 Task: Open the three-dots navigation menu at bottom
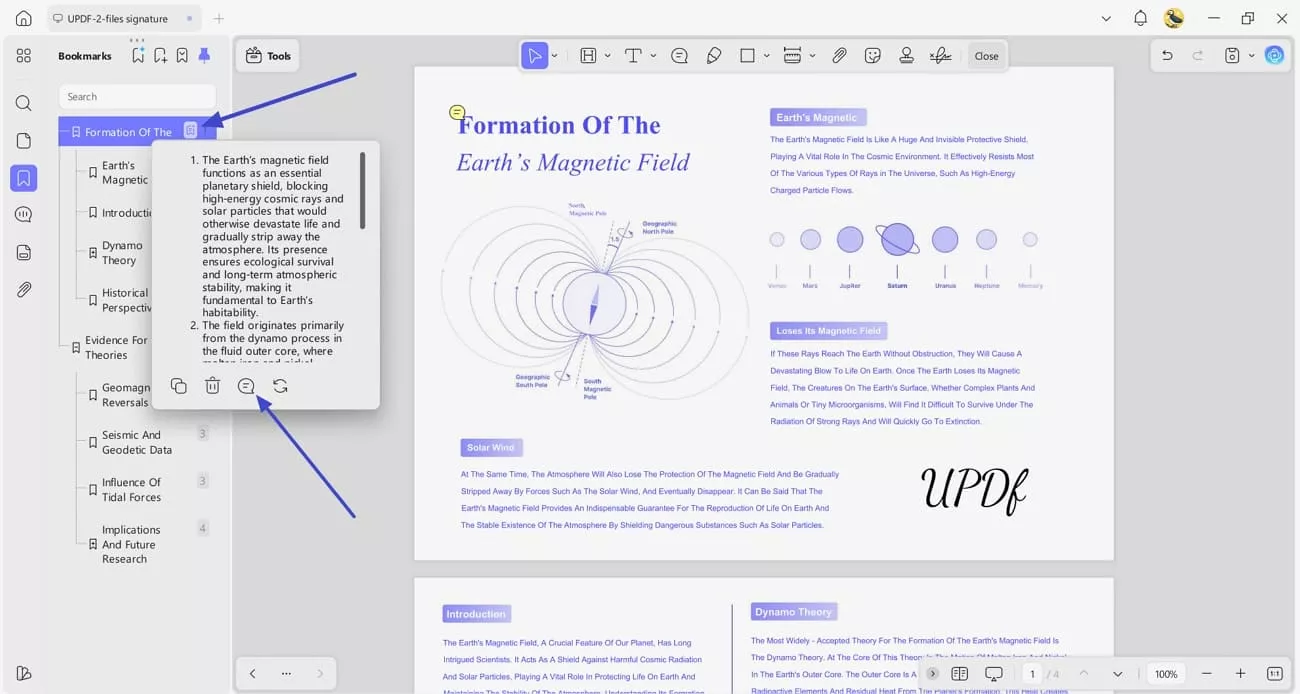coord(287,674)
